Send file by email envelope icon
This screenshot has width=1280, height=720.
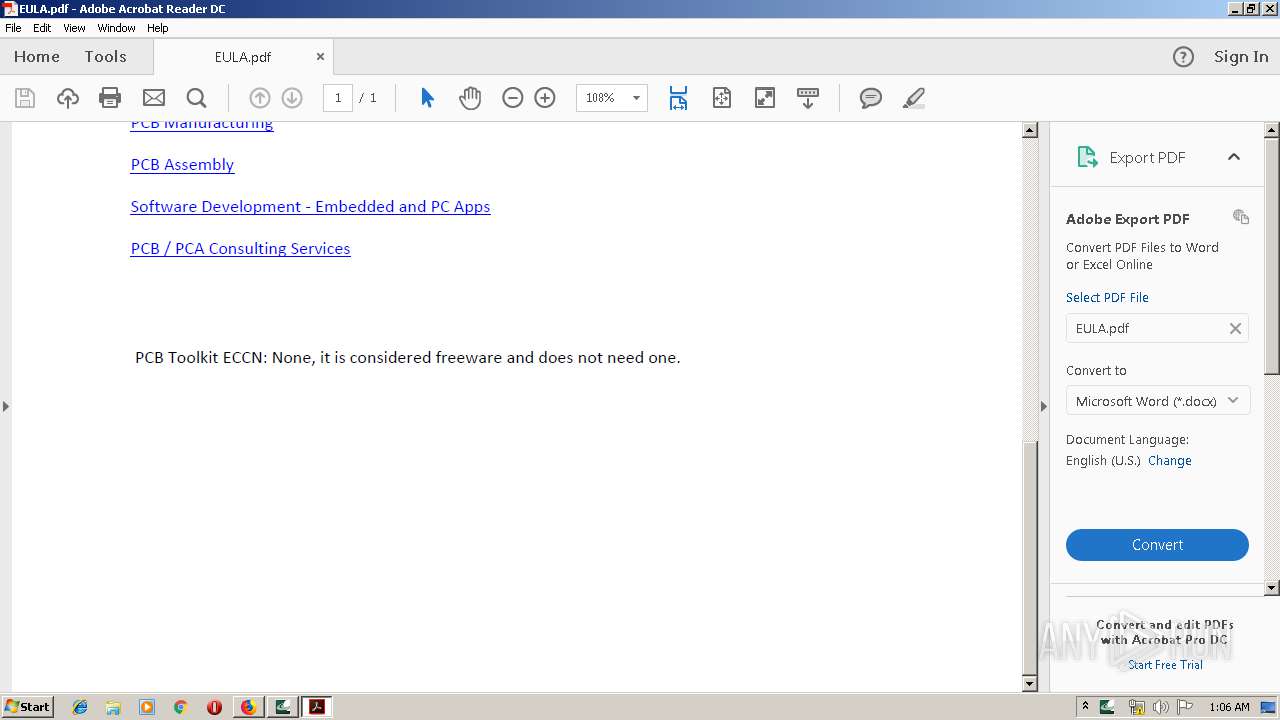tap(153, 98)
